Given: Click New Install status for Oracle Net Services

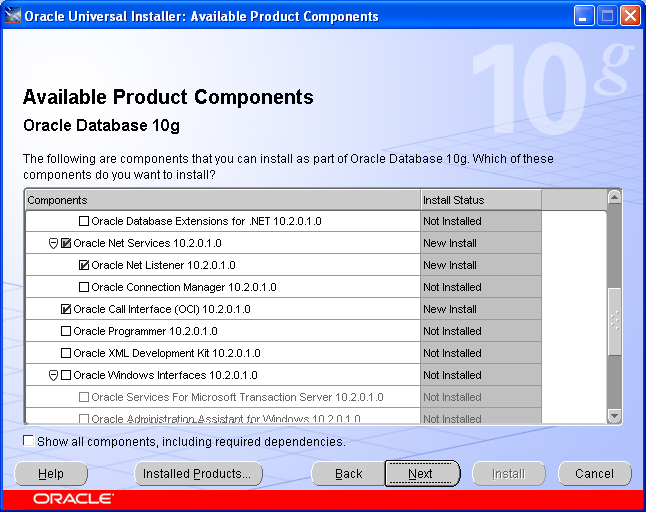Looking at the screenshot, I should coord(450,243).
